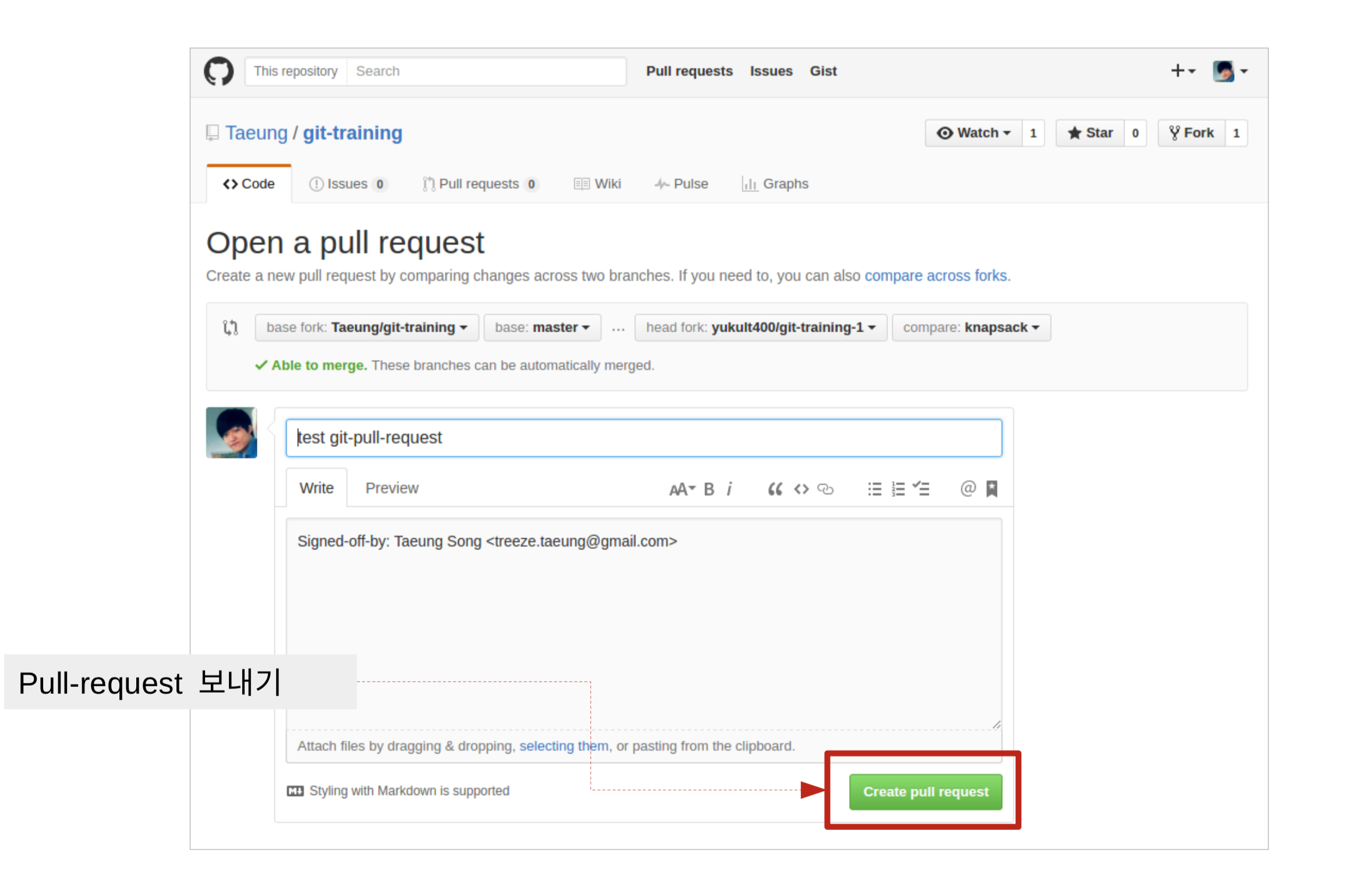Mention a user with the @ icon
The width and height of the screenshot is (1372, 894).
[x=967, y=488]
